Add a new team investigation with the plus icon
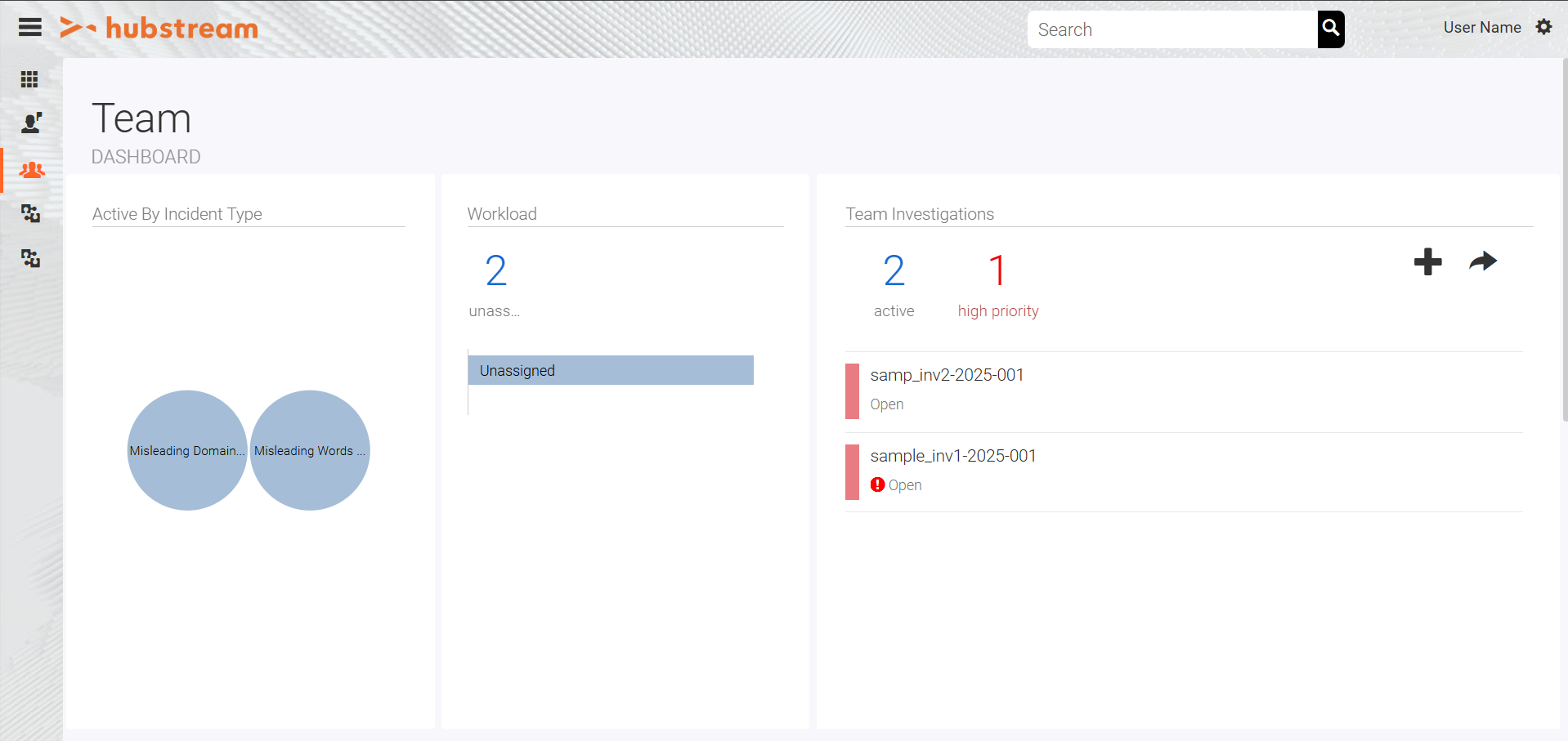Screen dimensions: 1568x741 tap(1427, 262)
